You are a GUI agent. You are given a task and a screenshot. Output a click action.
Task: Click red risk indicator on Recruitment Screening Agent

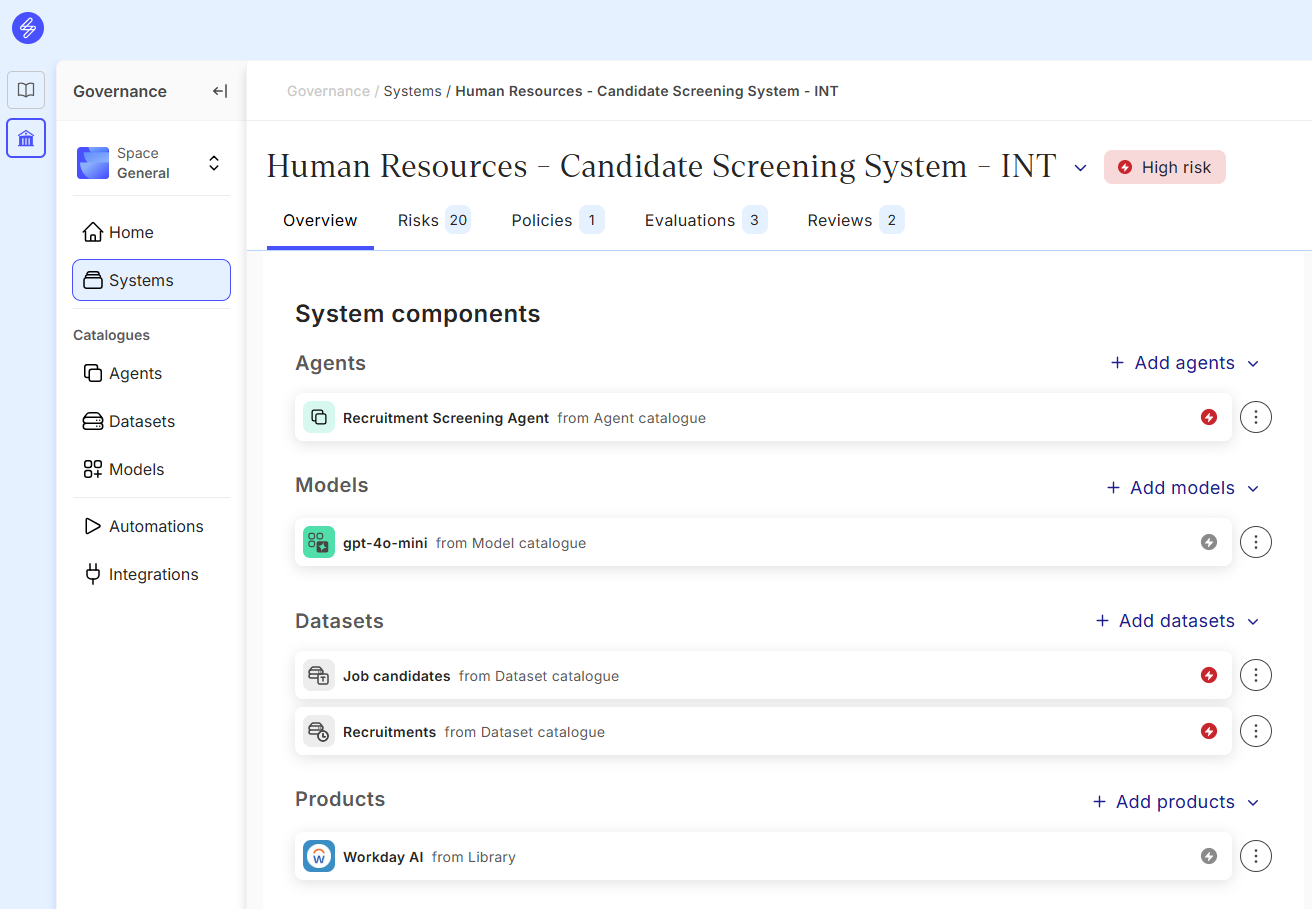pos(1209,417)
